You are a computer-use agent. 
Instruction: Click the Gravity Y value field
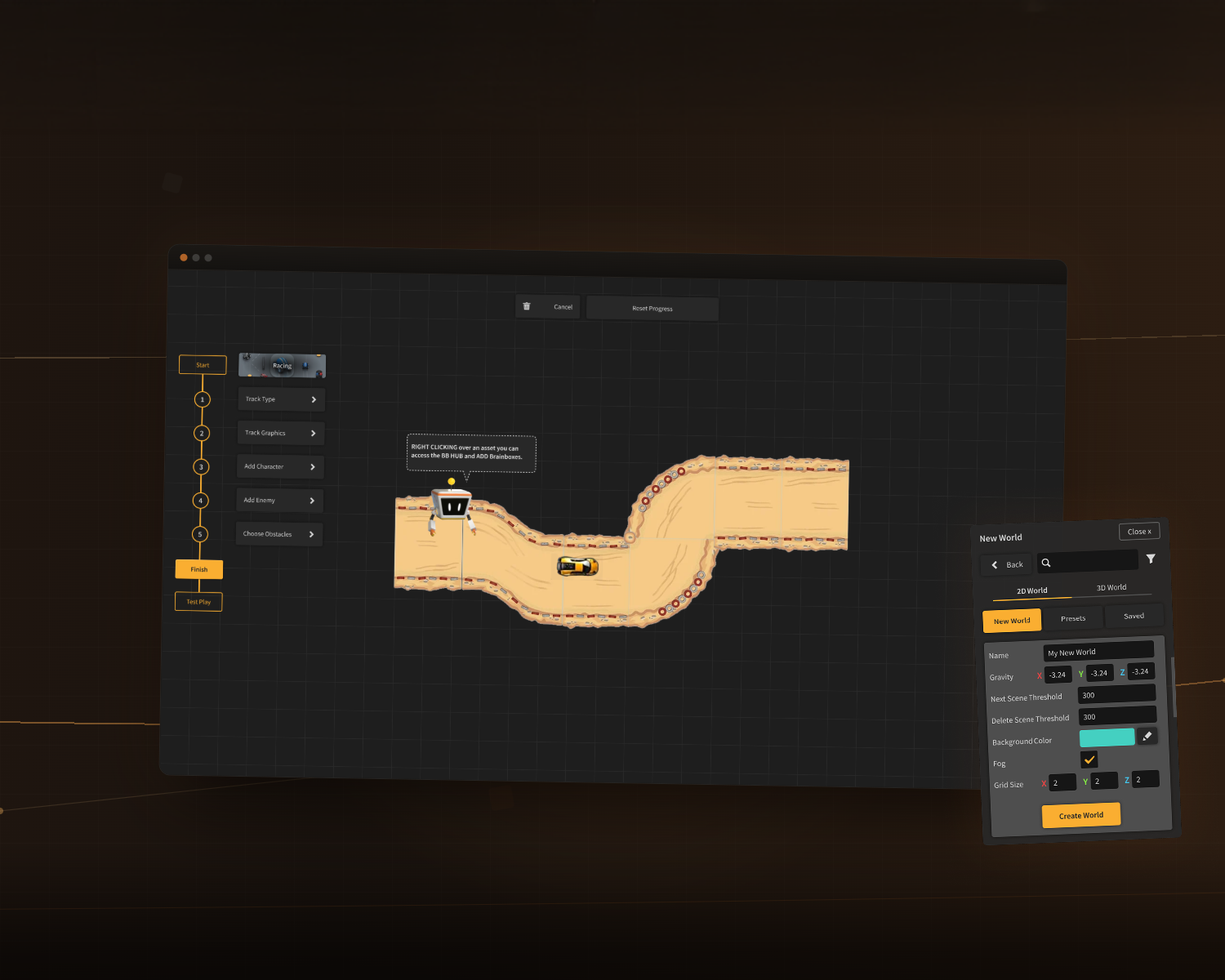pos(1099,674)
